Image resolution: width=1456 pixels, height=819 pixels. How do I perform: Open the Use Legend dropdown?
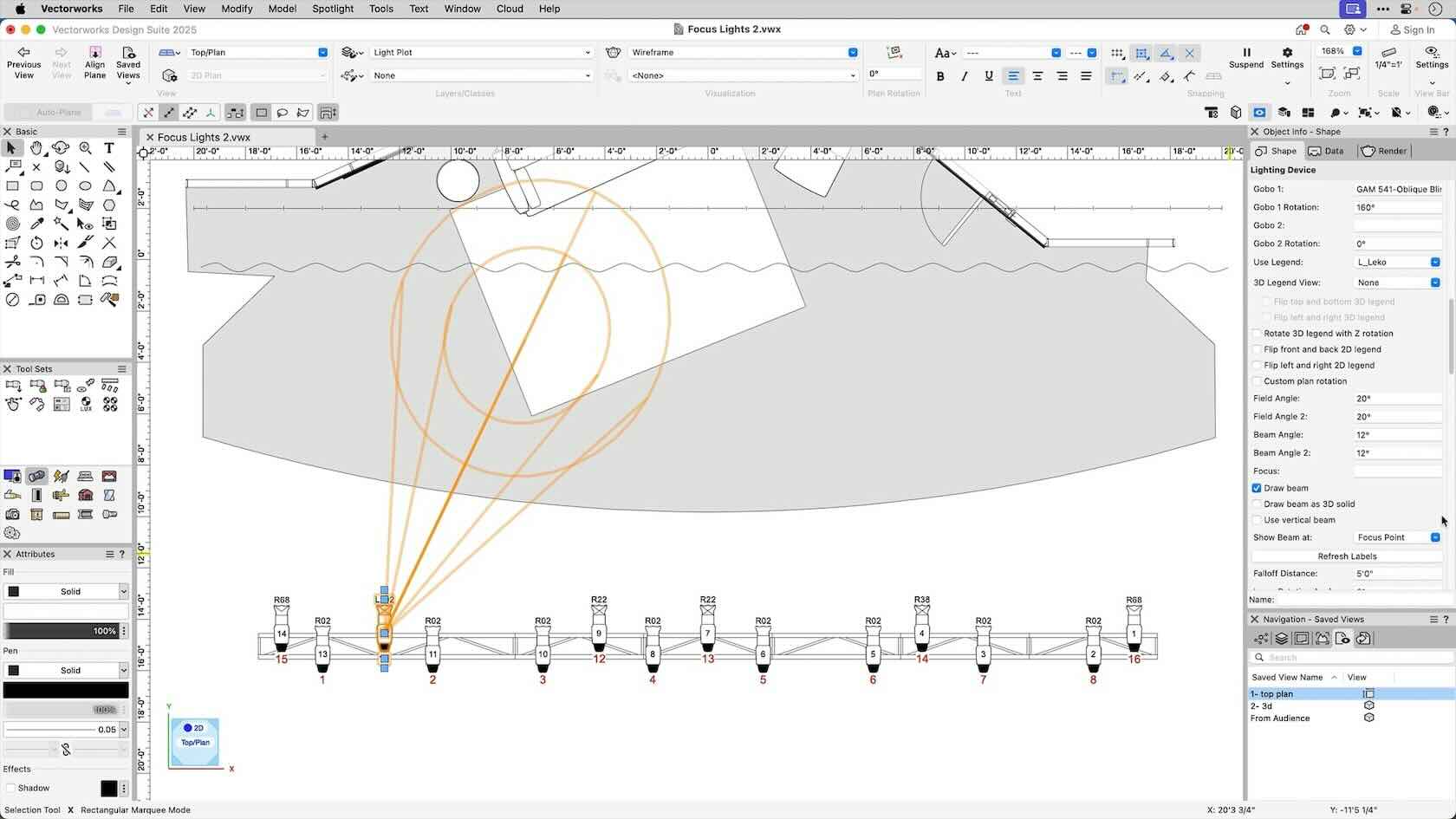click(1398, 262)
